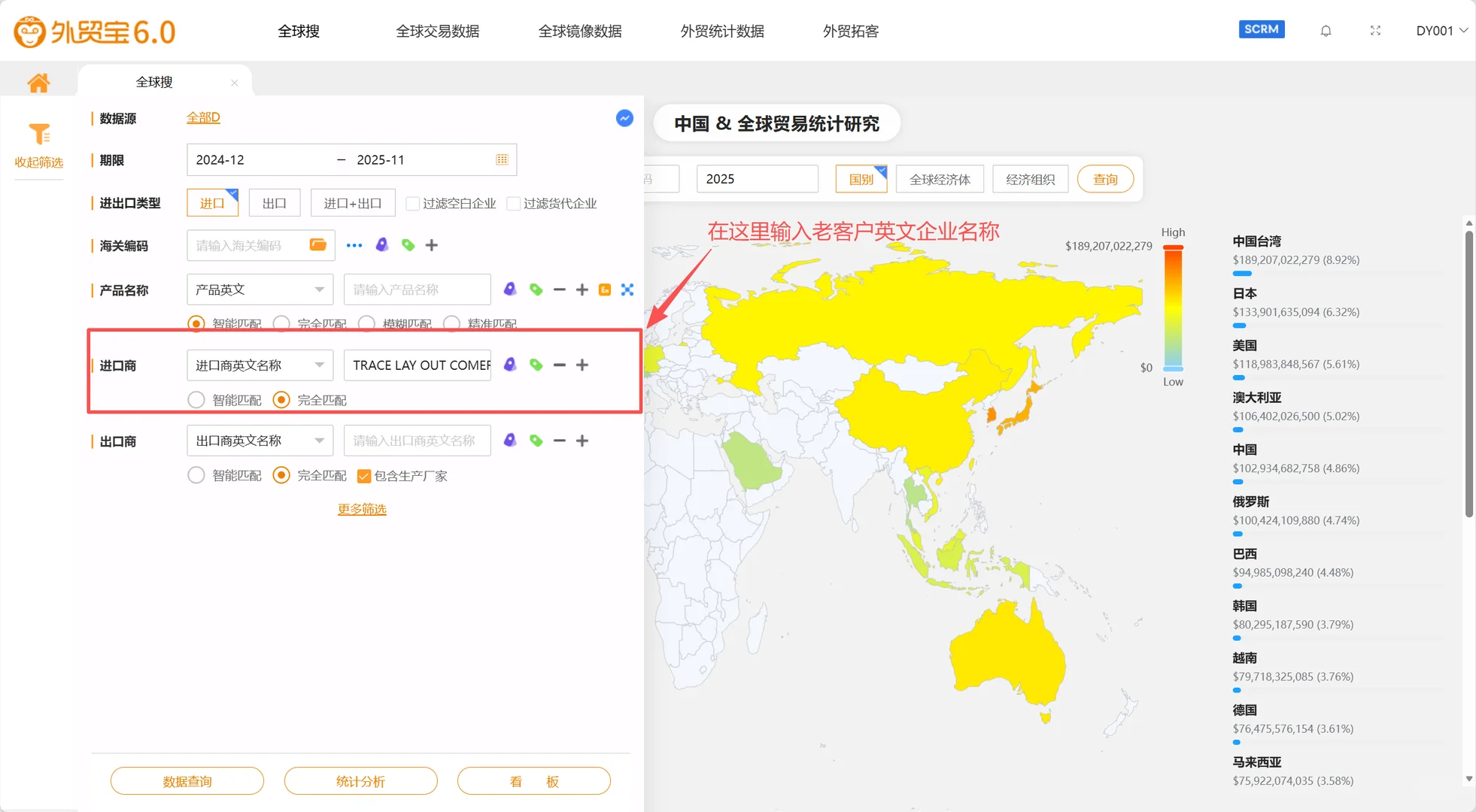Select the 全球搜 tab
Image resolution: width=1476 pixels, height=812 pixels.
click(x=154, y=81)
